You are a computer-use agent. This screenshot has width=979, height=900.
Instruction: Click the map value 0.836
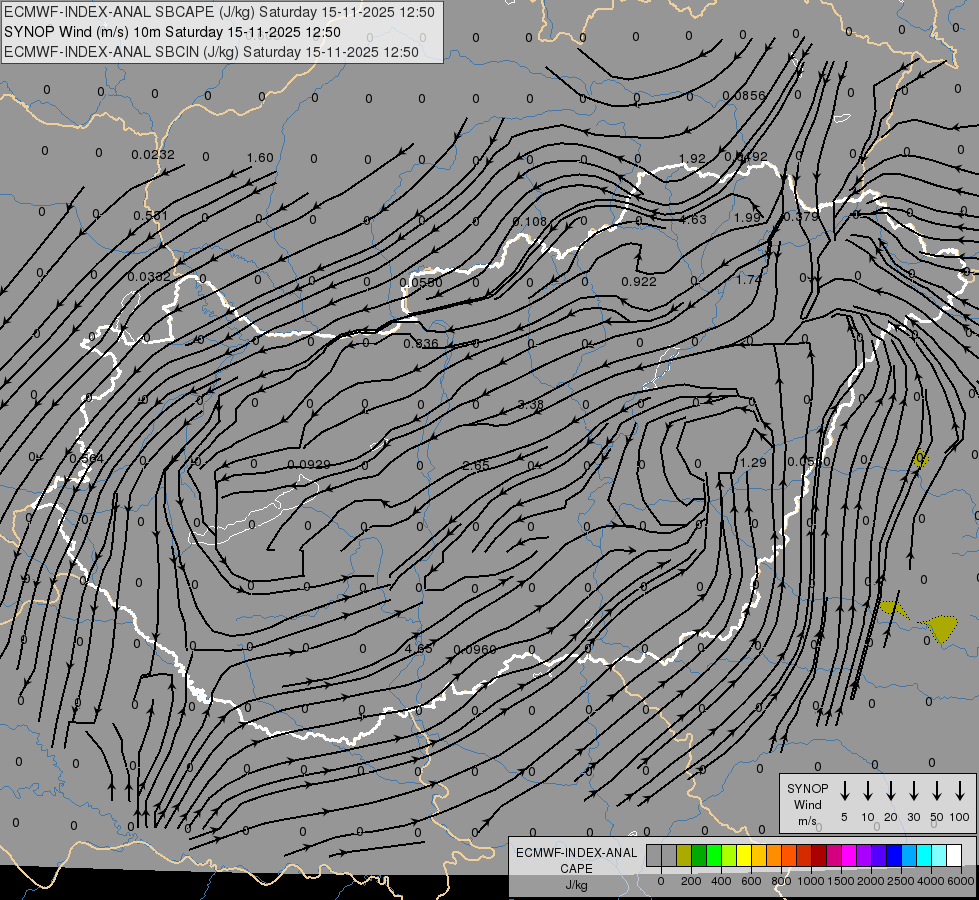421,344
